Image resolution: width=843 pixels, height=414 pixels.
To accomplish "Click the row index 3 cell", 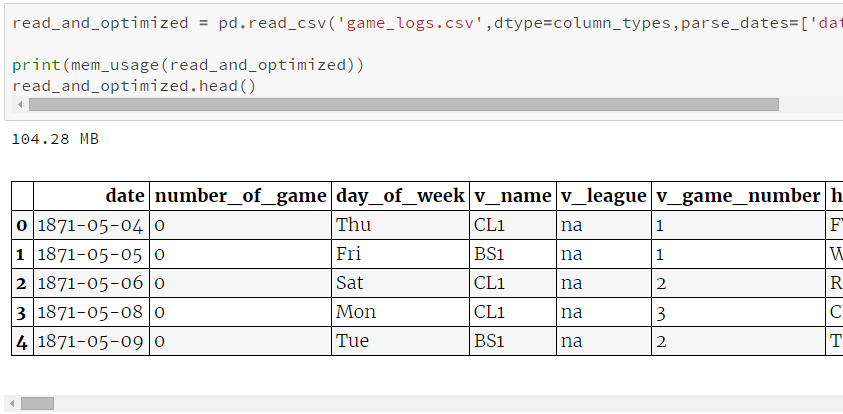I will point(22,312).
